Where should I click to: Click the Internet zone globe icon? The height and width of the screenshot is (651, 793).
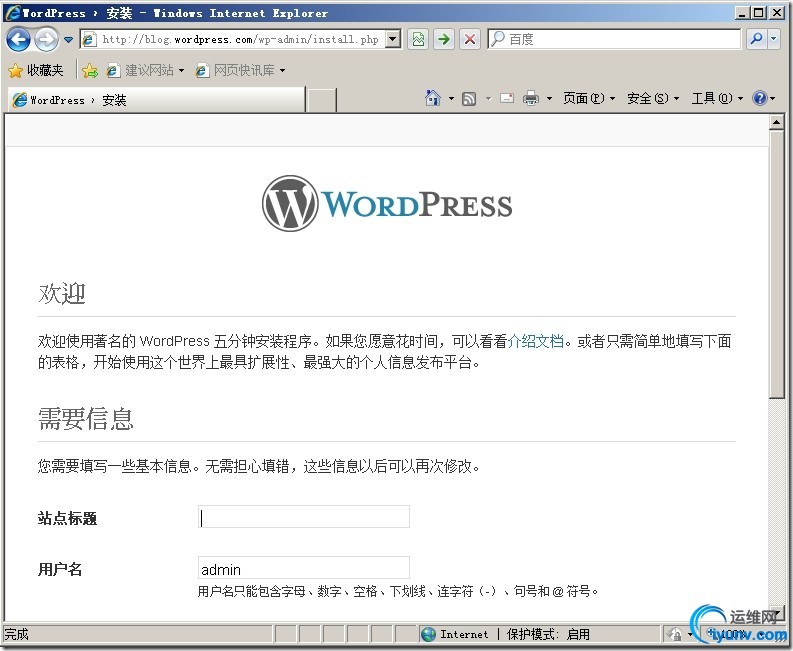click(428, 634)
